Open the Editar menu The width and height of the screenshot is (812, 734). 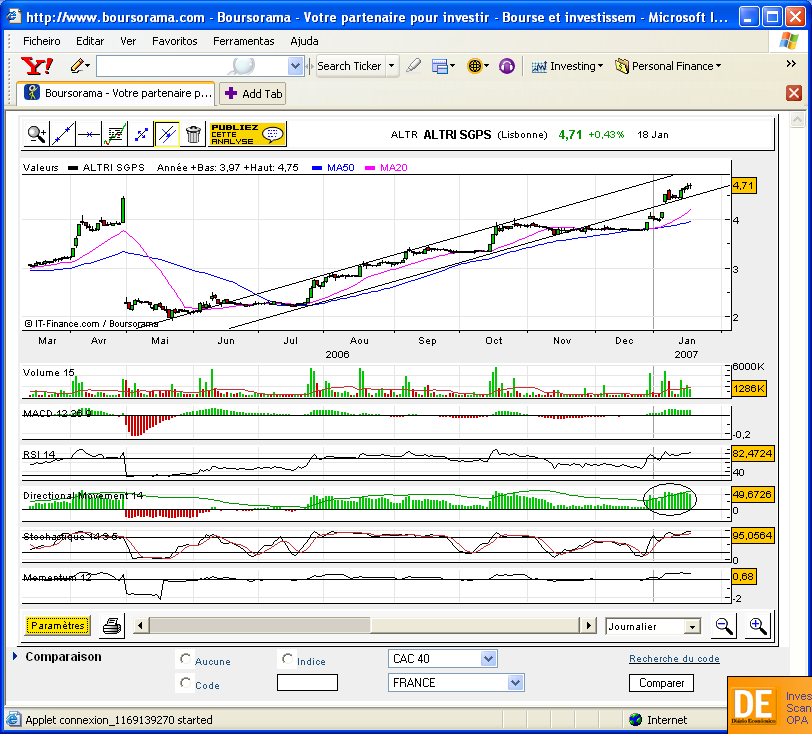pyautogui.click(x=90, y=41)
